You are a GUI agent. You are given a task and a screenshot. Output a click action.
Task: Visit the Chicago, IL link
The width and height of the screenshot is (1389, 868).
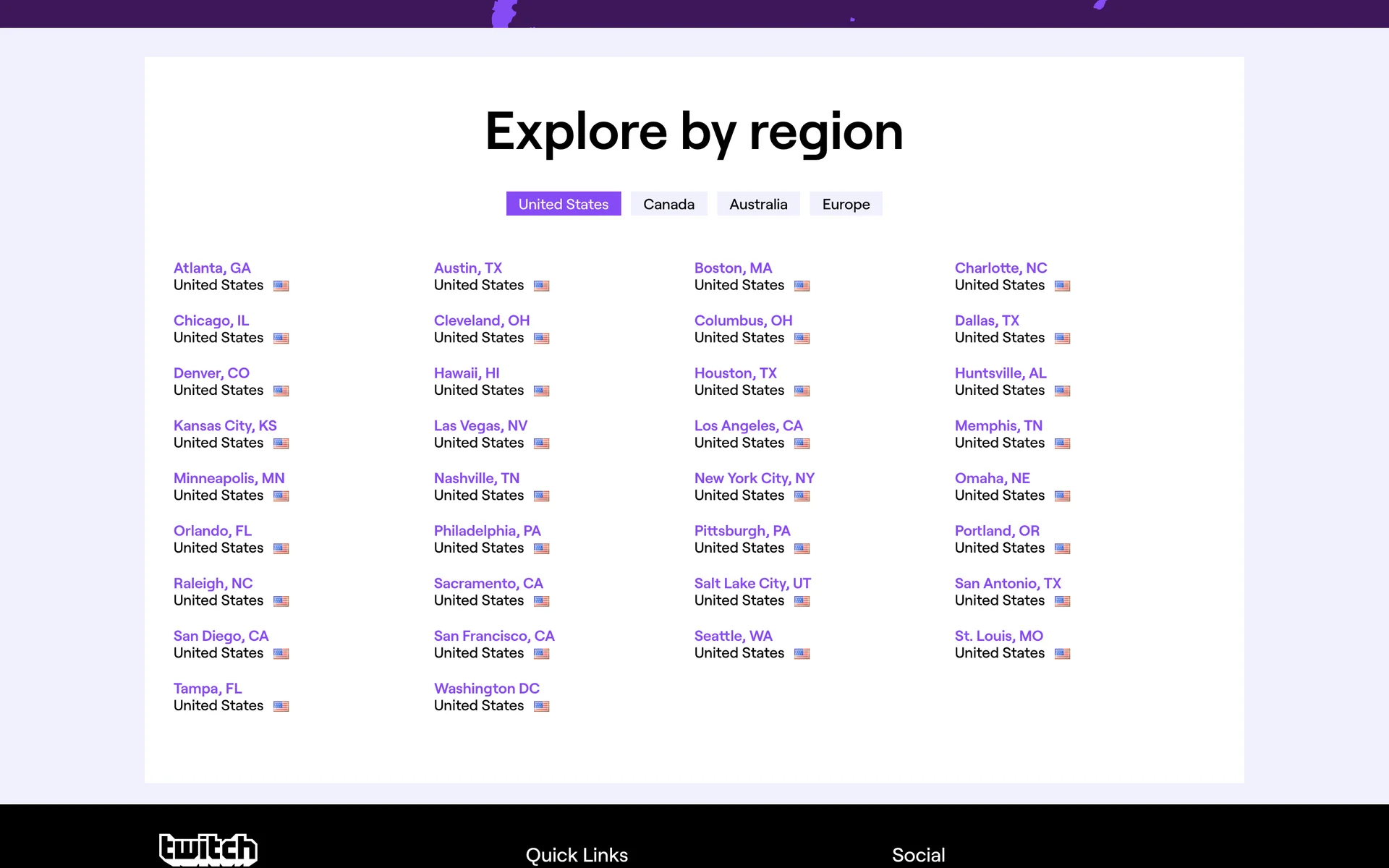(x=211, y=320)
